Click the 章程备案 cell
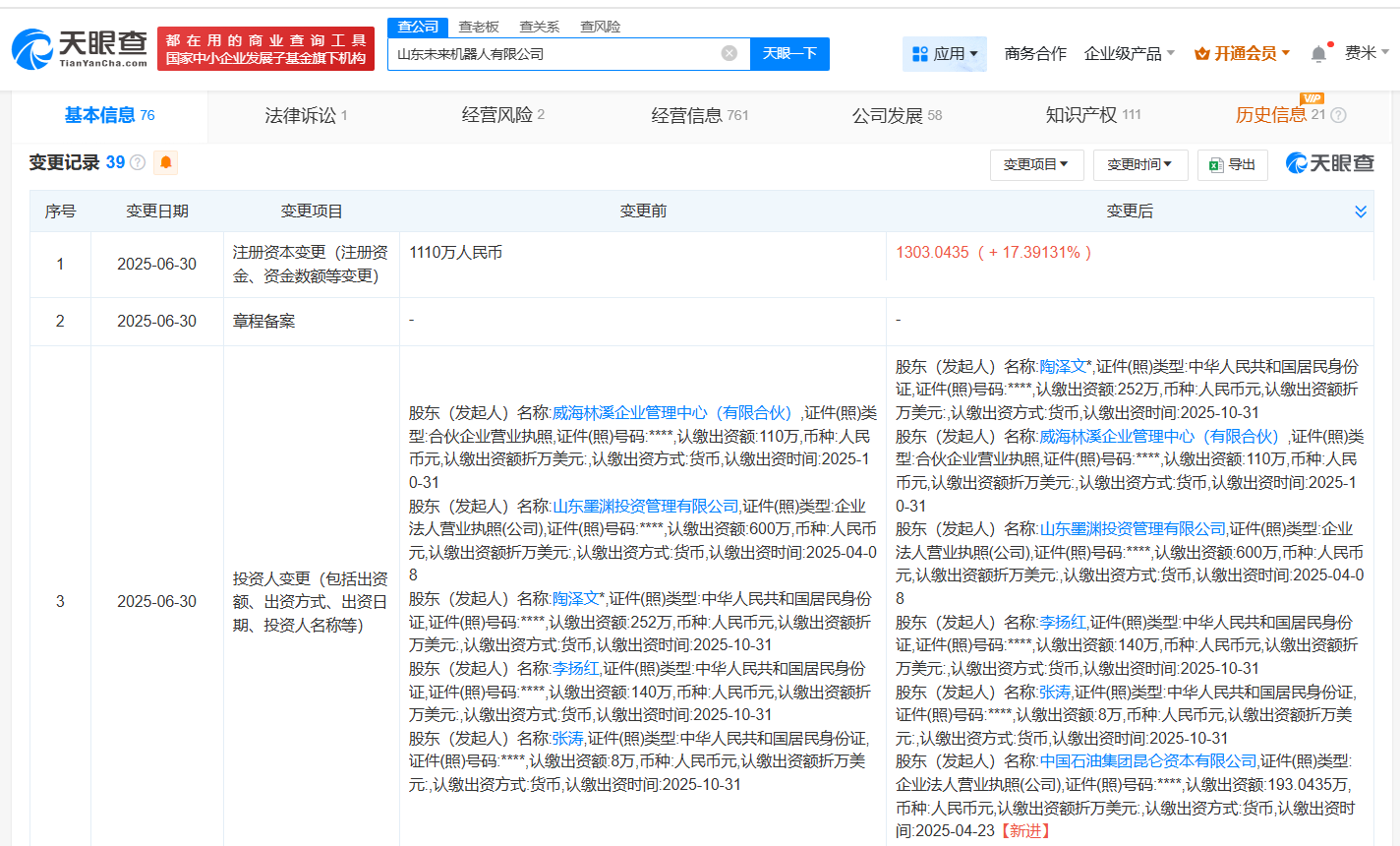Viewport: 1400px width, 846px height. point(263,322)
